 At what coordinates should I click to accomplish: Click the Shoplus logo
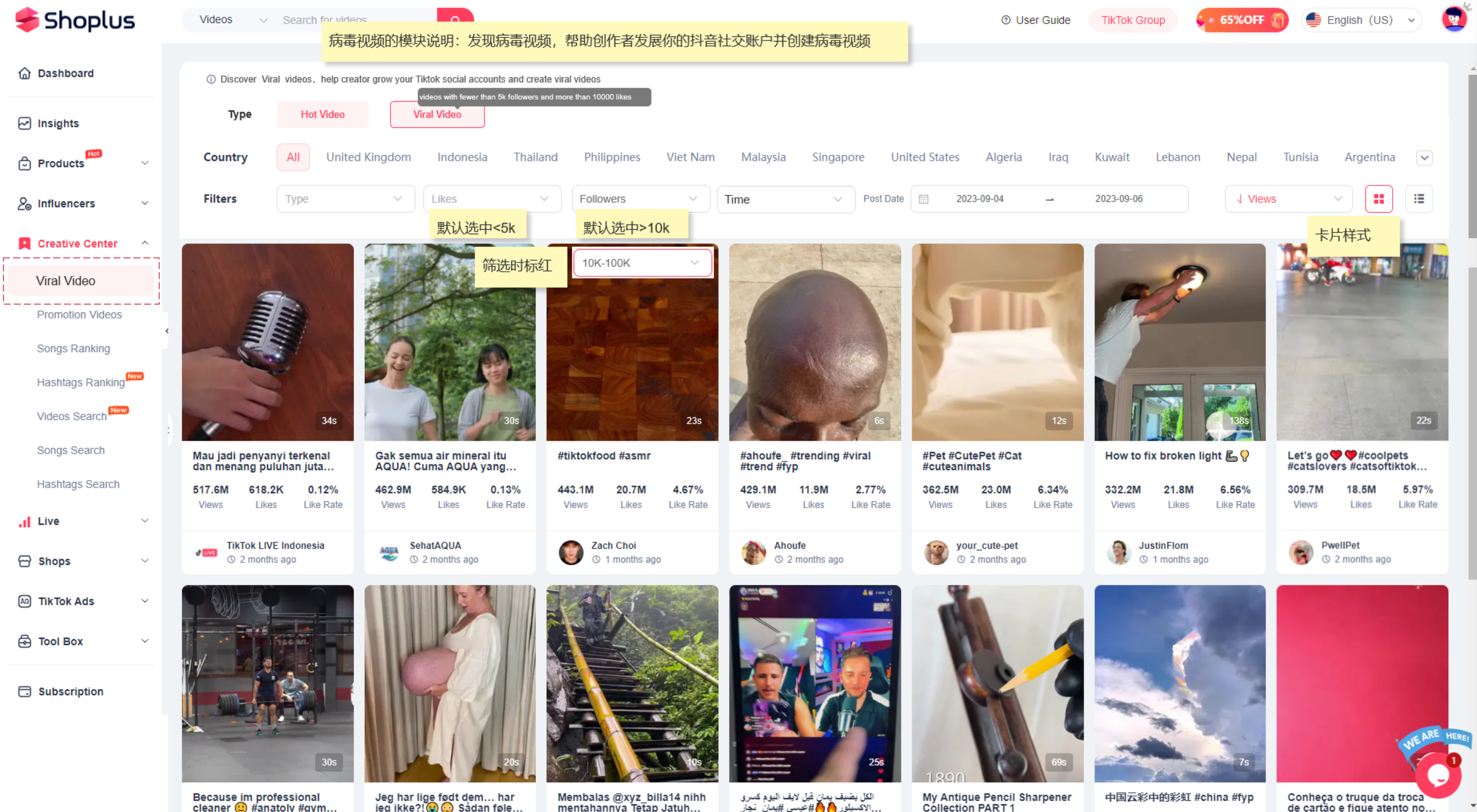75,20
